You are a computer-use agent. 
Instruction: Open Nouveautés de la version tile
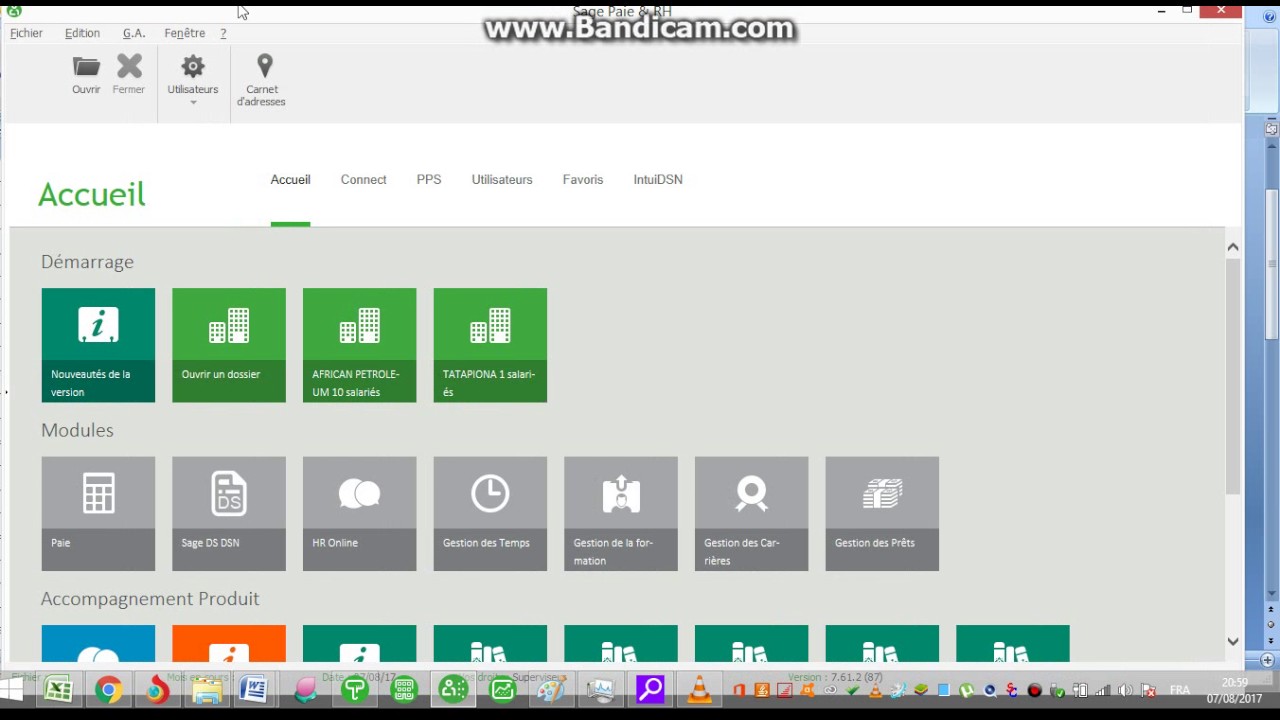click(98, 345)
